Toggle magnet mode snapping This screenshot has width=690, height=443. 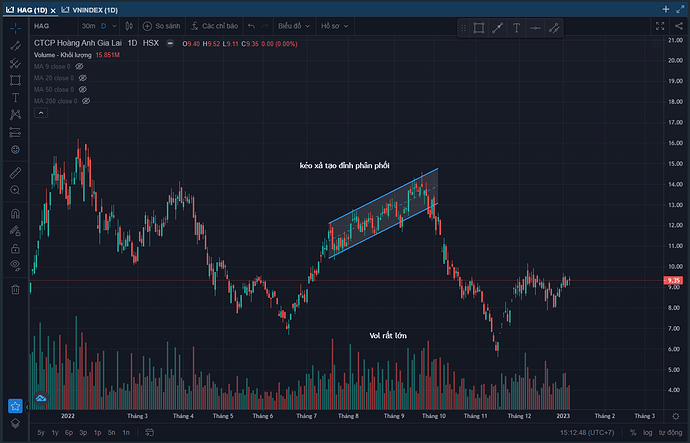(15, 214)
